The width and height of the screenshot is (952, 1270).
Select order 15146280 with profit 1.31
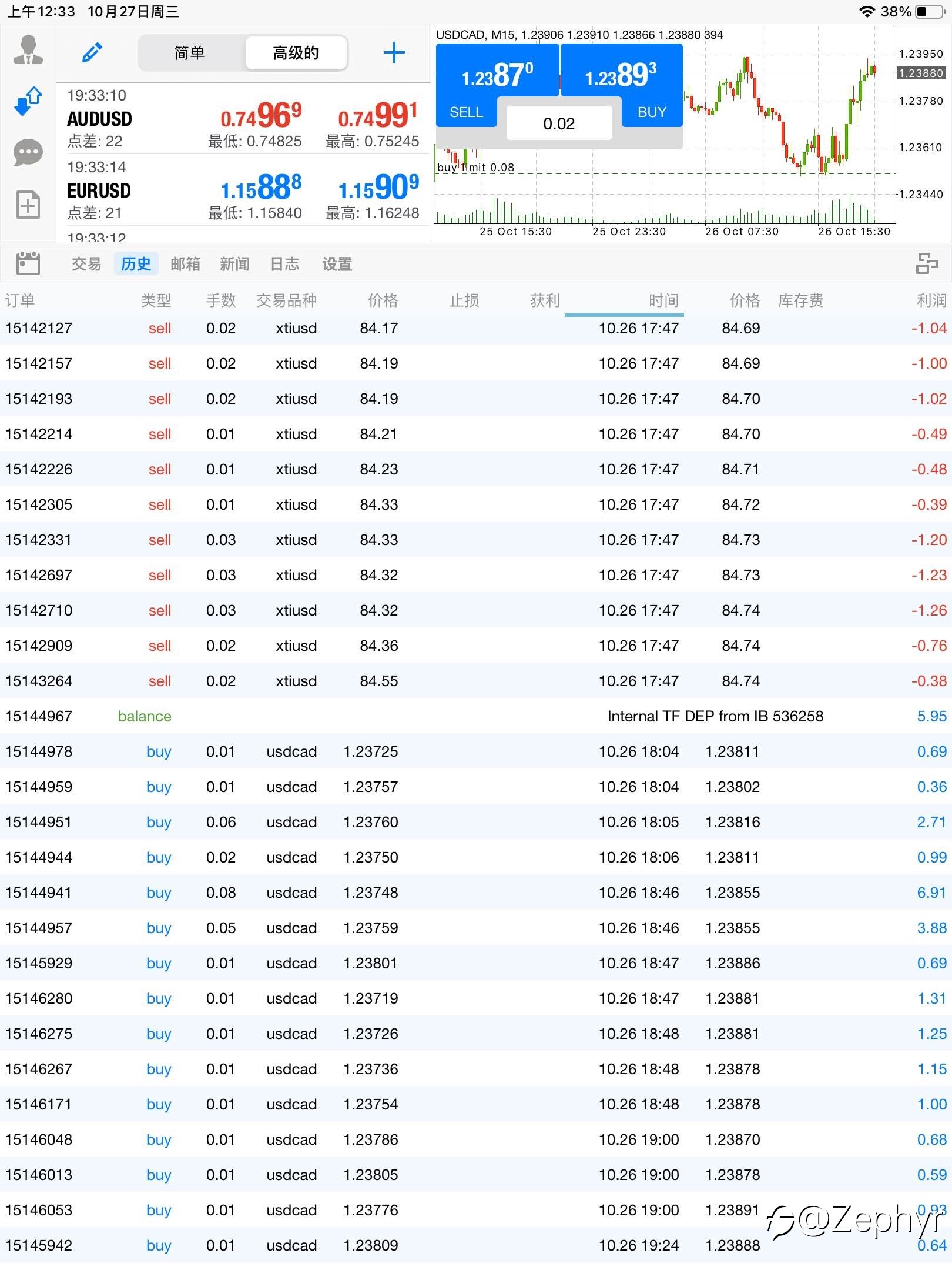coord(476,998)
